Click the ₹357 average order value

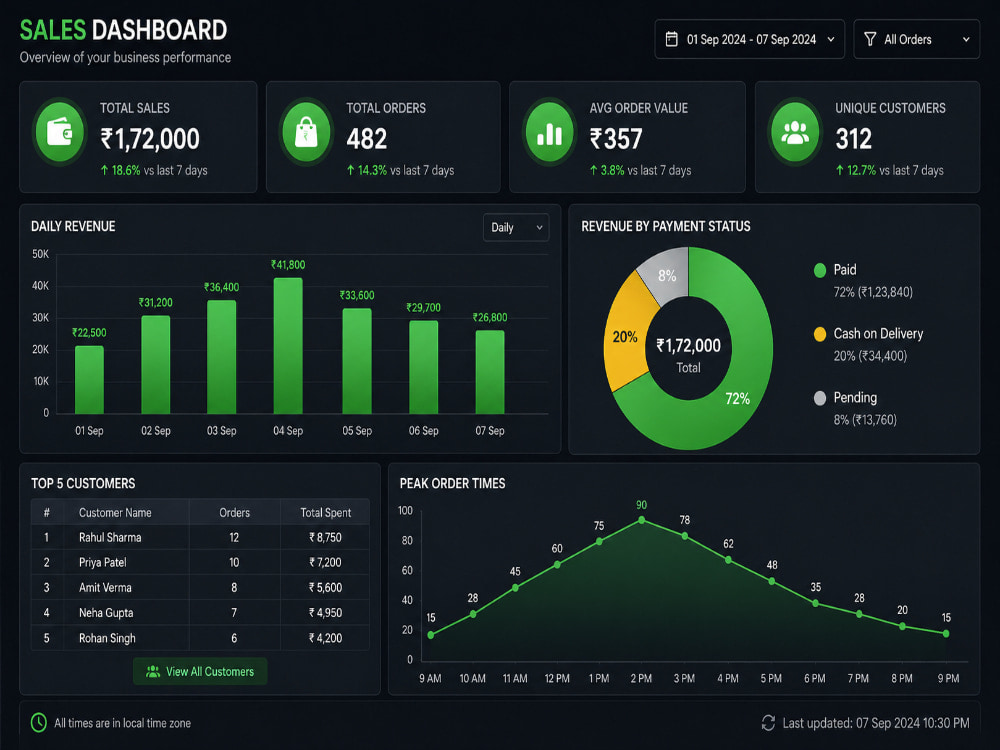tap(616, 139)
